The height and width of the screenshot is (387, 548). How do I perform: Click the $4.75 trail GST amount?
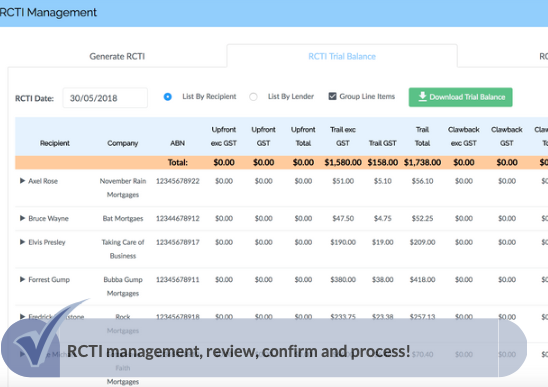tap(382, 218)
